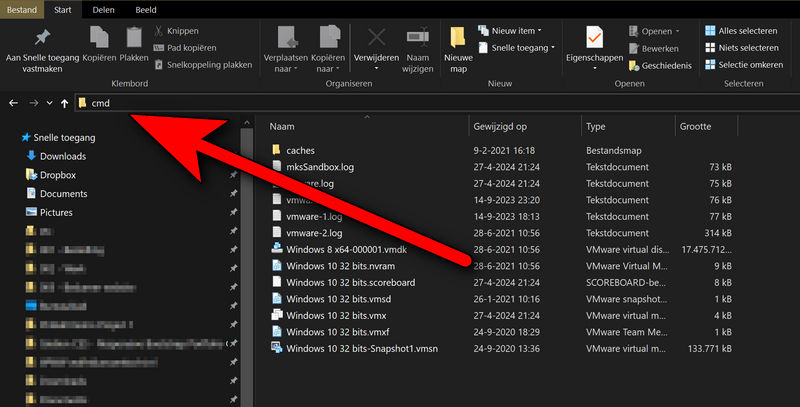Open Documents in the navigation pane
This screenshot has height=407, width=800.
[57, 194]
